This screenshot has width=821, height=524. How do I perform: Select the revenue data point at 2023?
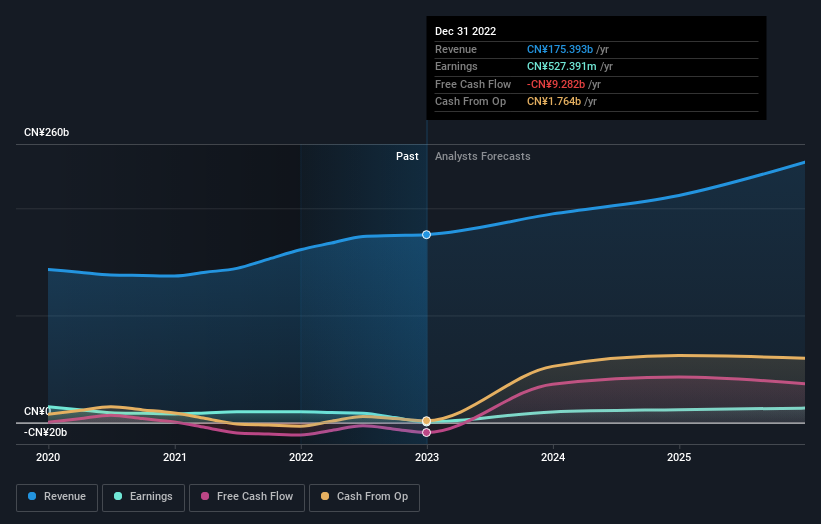[427, 235]
